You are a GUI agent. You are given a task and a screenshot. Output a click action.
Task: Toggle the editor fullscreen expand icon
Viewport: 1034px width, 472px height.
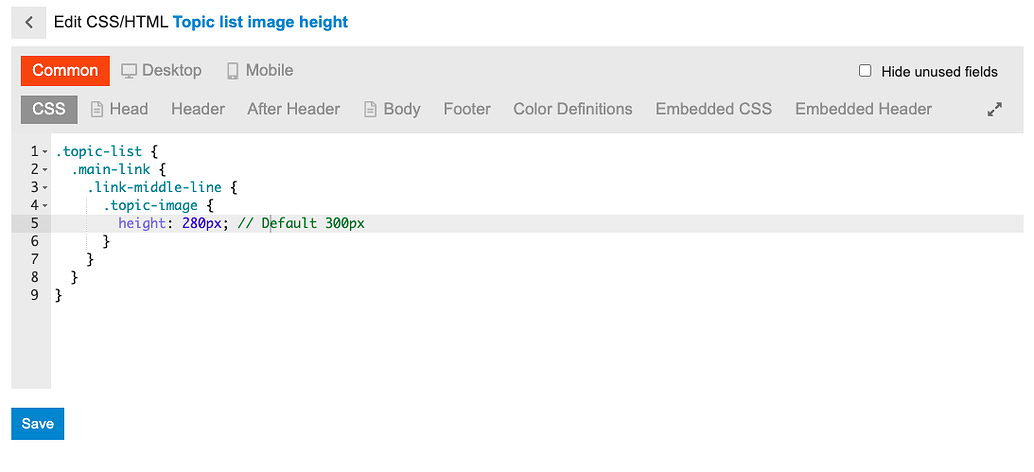(994, 110)
